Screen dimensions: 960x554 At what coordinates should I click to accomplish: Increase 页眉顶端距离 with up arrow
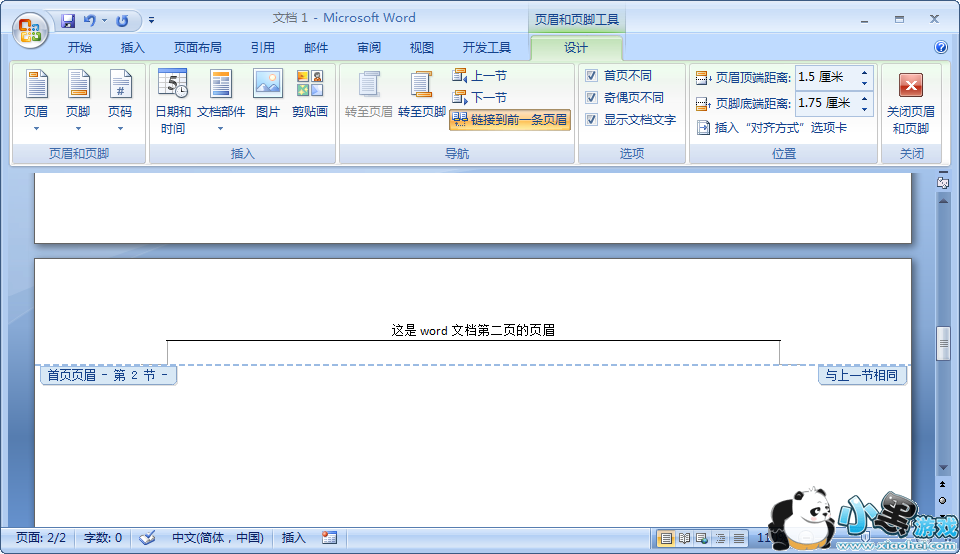coord(864,72)
